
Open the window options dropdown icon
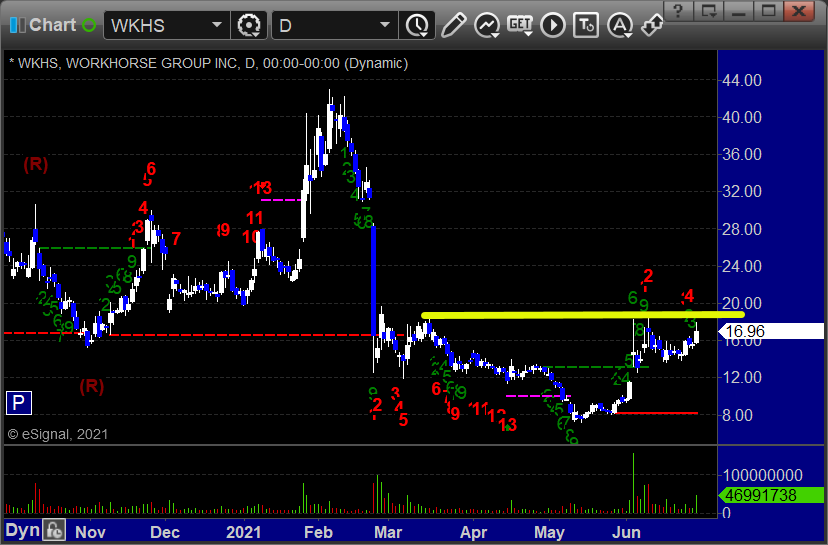[x=709, y=11]
